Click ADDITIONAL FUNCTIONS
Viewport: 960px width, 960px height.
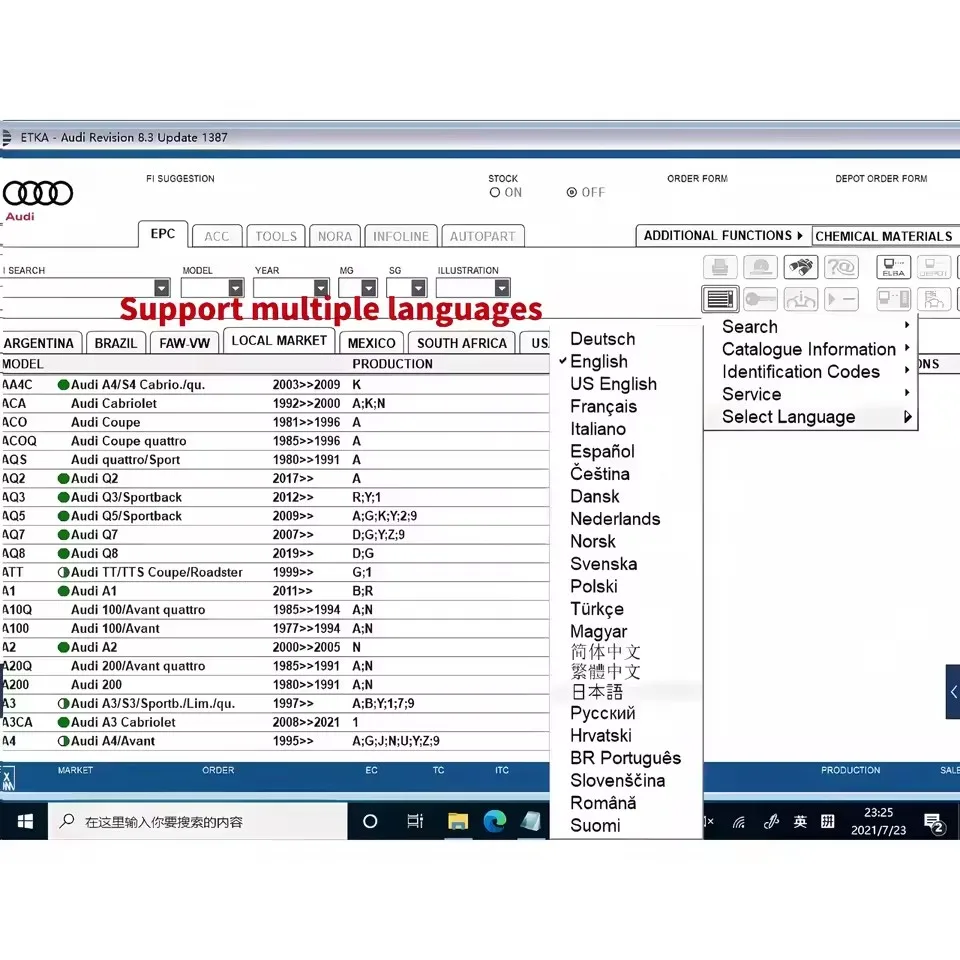(716, 236)
